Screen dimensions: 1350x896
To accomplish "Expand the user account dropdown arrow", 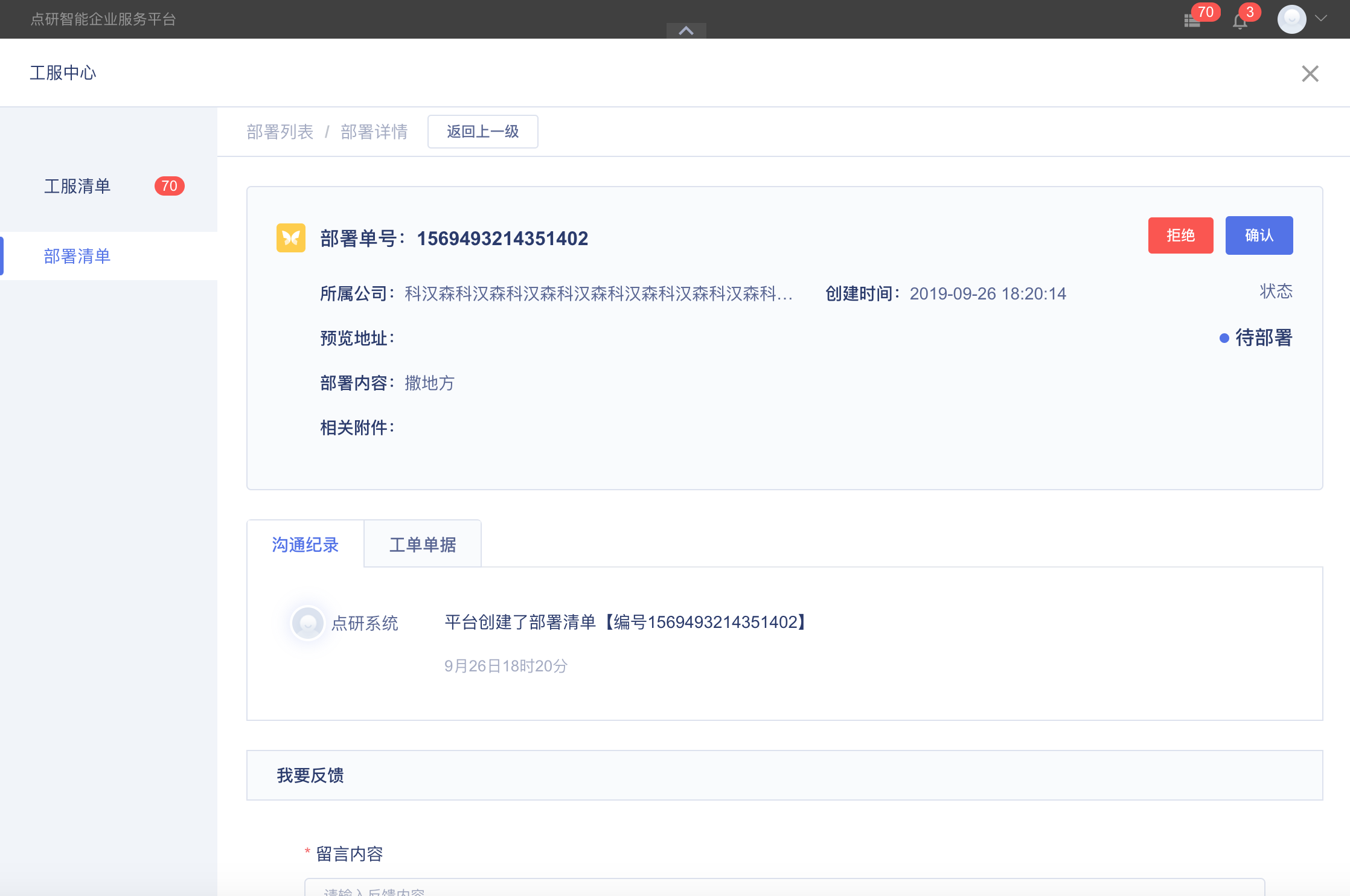I will 1321,18.
